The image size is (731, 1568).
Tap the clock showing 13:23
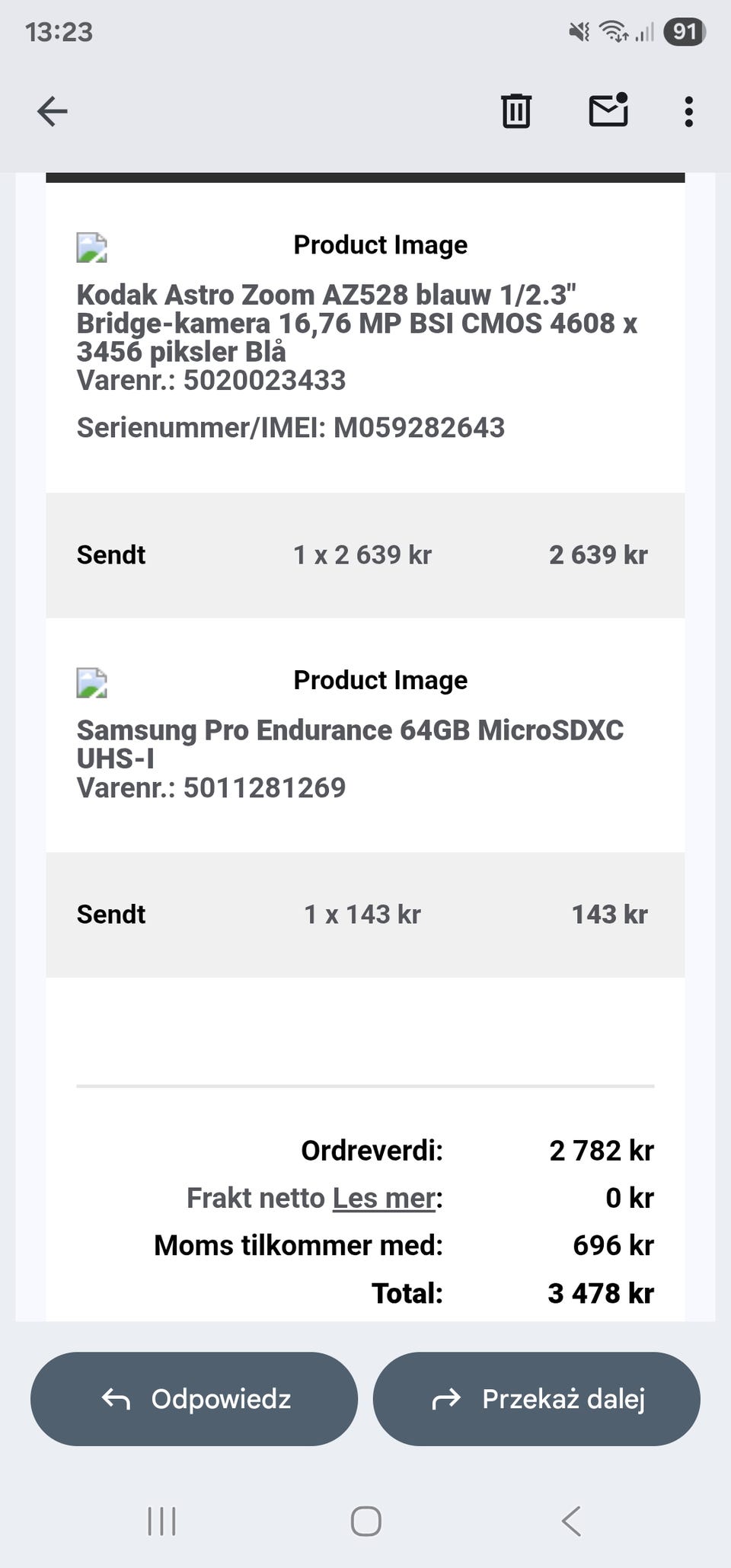click(x=59, y=32)
